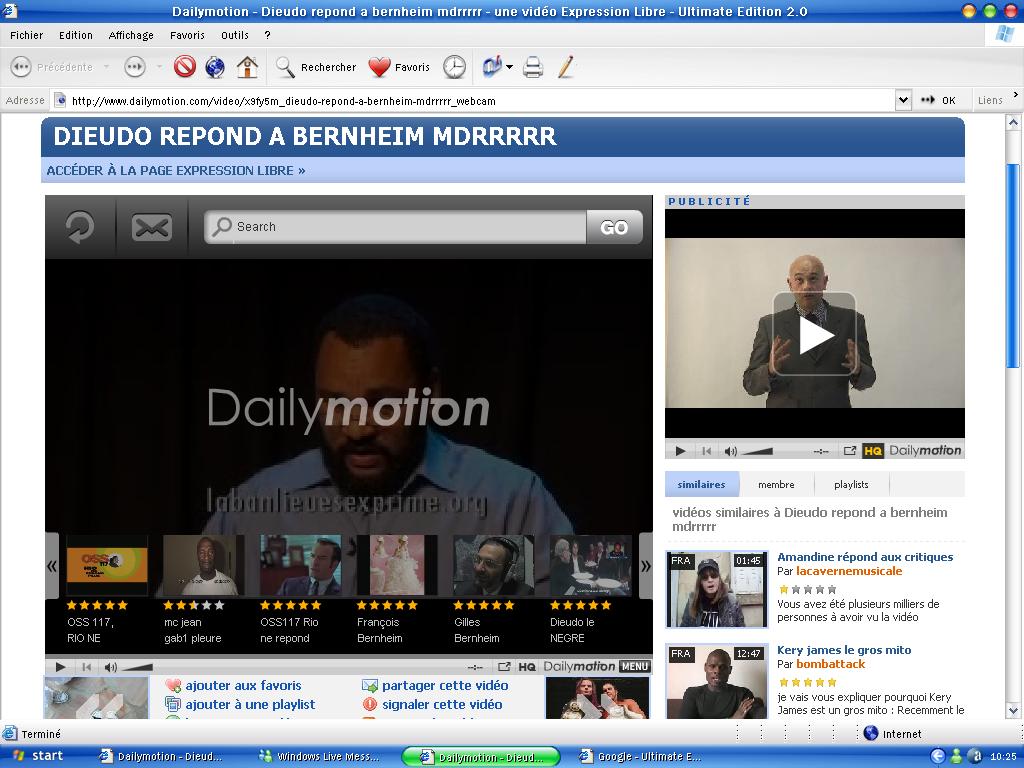1024x768 pixels.
Task: Open browsing history clock icon
Action: tap(455, 67)
